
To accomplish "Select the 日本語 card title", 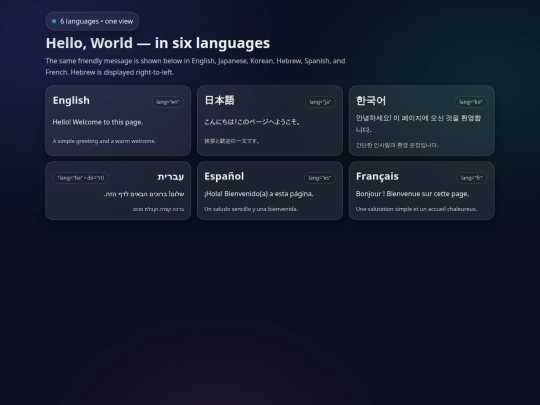I will (219, 101).
